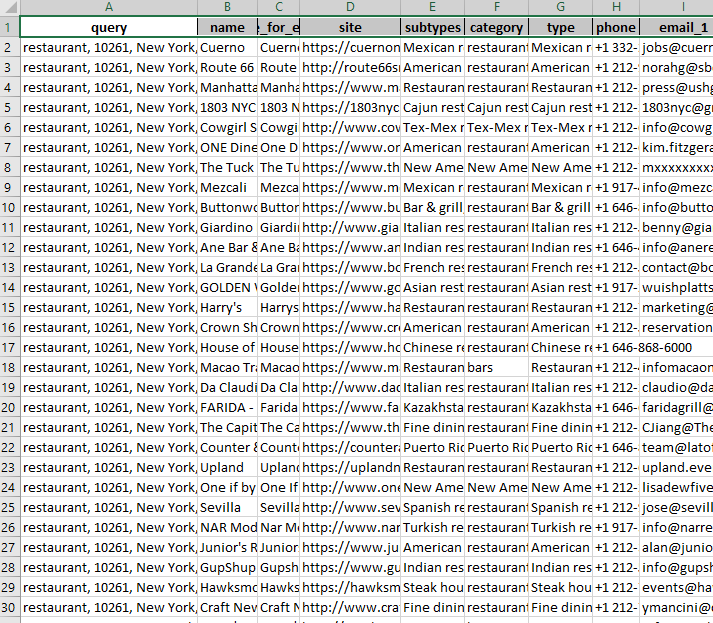Select the 'Kazakhsta' subtypes cell
This screenshot has height=623, width=713.
tap(432, 407)
